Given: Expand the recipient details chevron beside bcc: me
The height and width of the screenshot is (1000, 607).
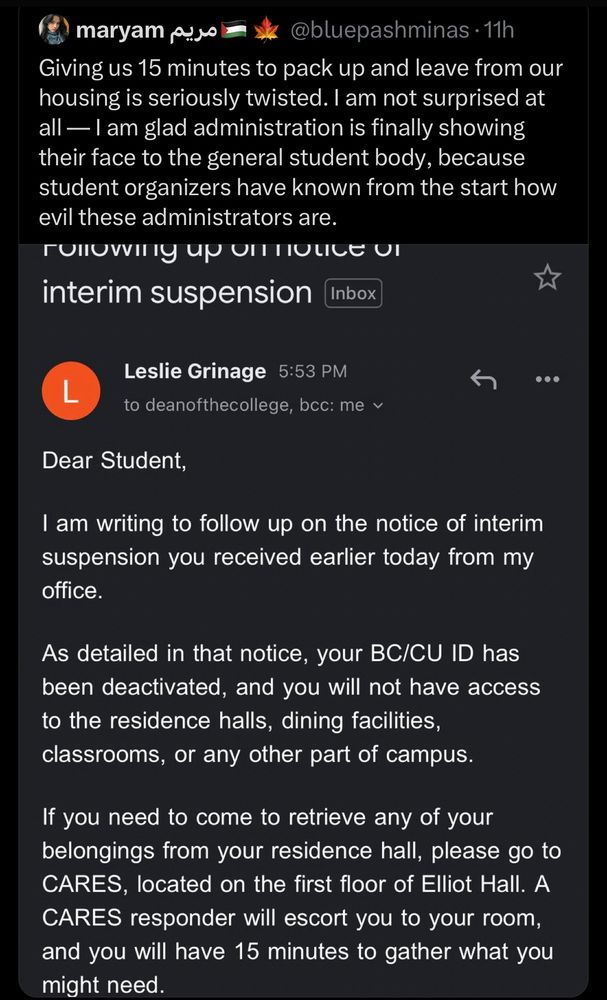Looking at the screenshot, I should click(376, 405).
